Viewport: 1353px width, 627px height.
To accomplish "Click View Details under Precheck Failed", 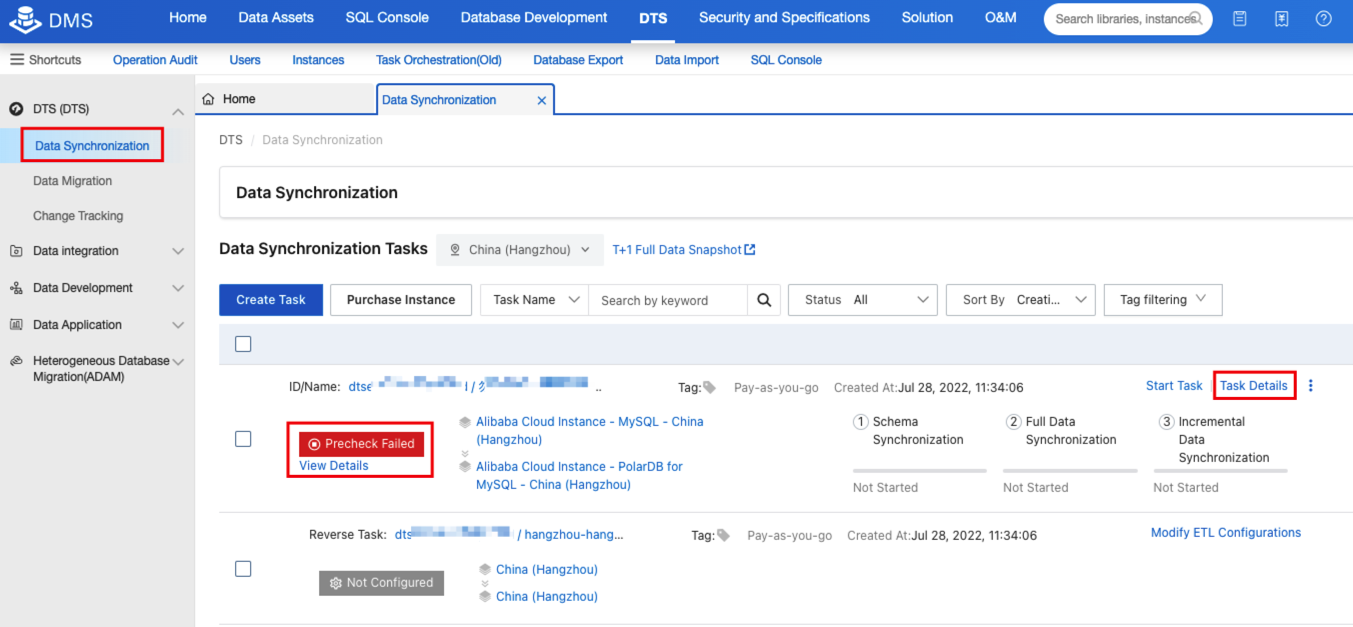I will click(x=334, y=466).
